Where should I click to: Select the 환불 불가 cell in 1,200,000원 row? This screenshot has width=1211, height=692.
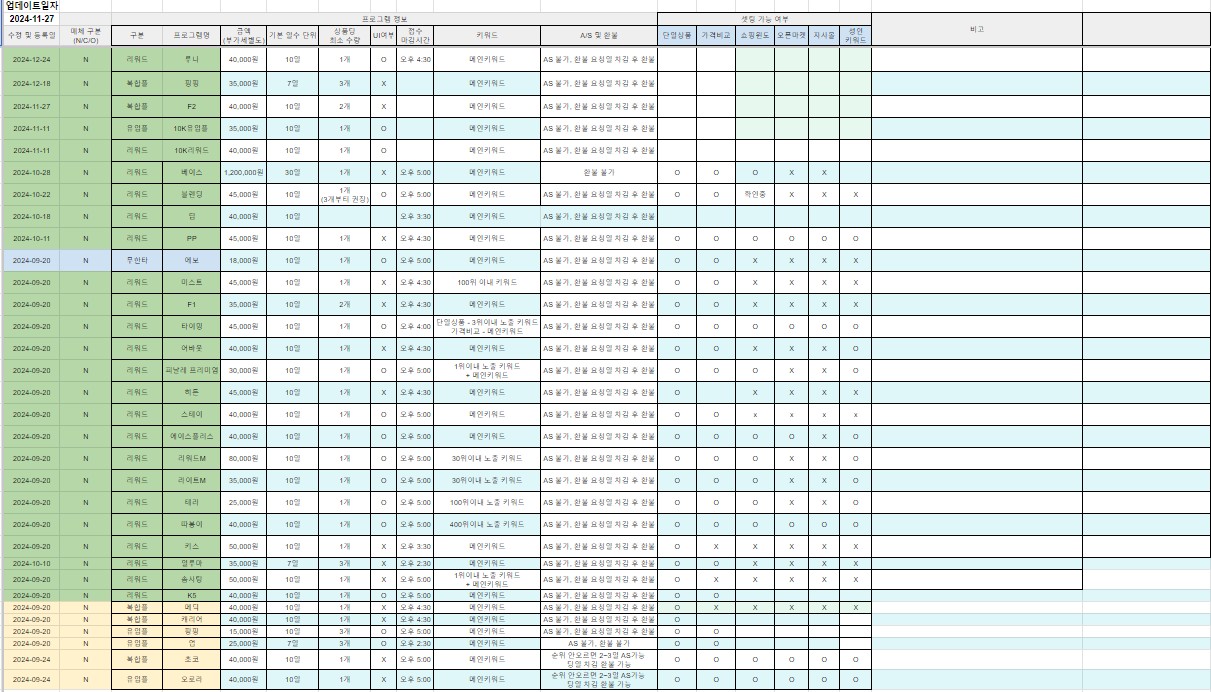pyautogui.click(x=599, y=172)
